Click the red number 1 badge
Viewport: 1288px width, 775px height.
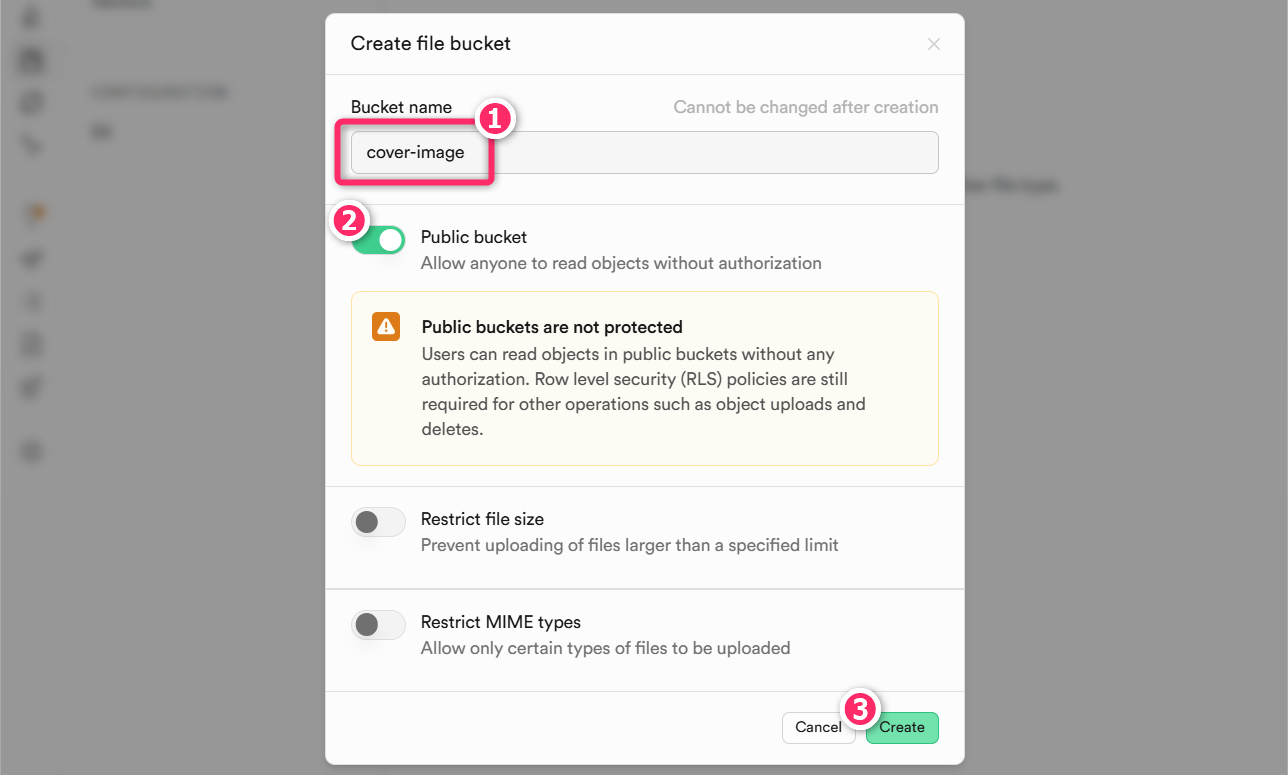pyautogui.click(x=495, y=120)
